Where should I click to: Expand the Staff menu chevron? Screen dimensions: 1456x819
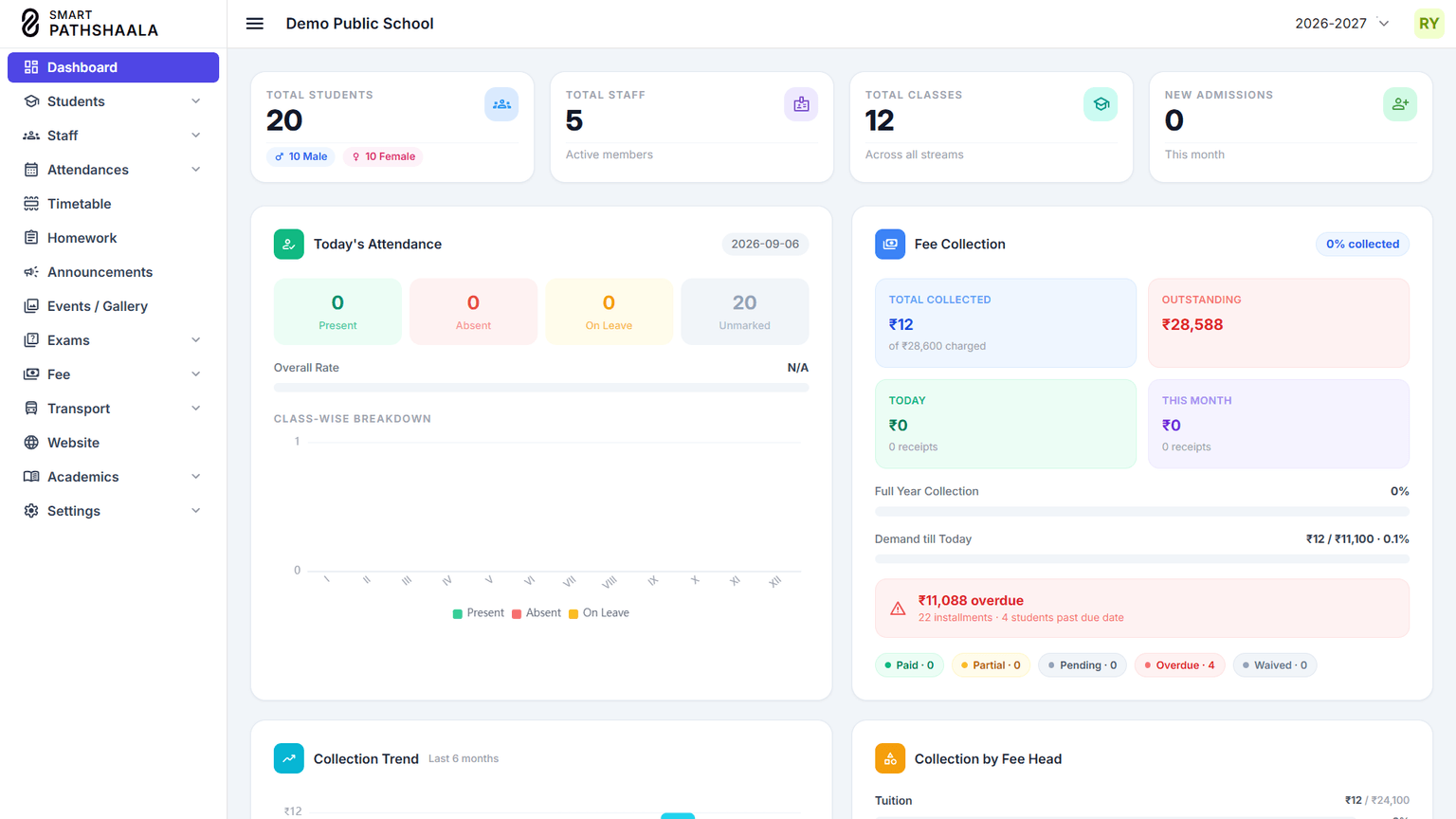(x=196, y=136)
